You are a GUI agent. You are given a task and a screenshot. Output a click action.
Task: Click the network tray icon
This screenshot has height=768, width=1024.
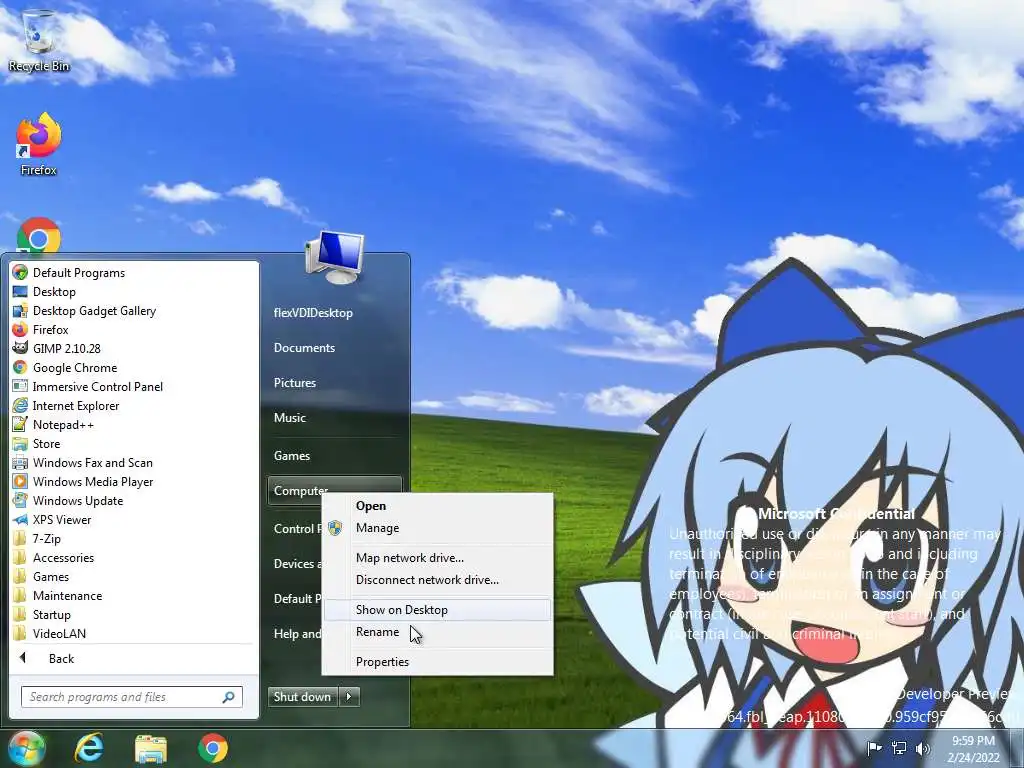(x=899, y=748)
